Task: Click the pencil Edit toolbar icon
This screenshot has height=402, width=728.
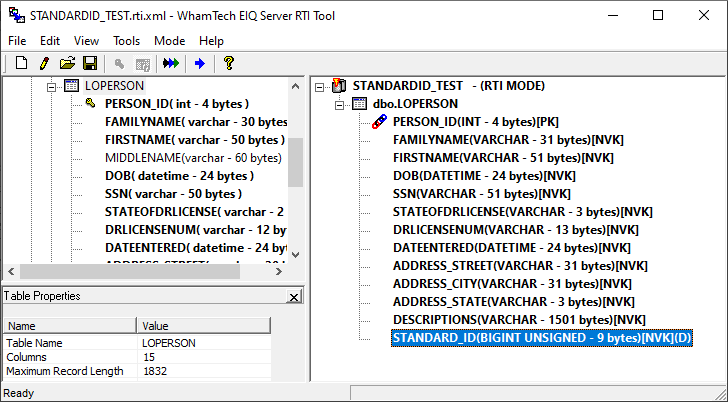Action: coord(44,63)
